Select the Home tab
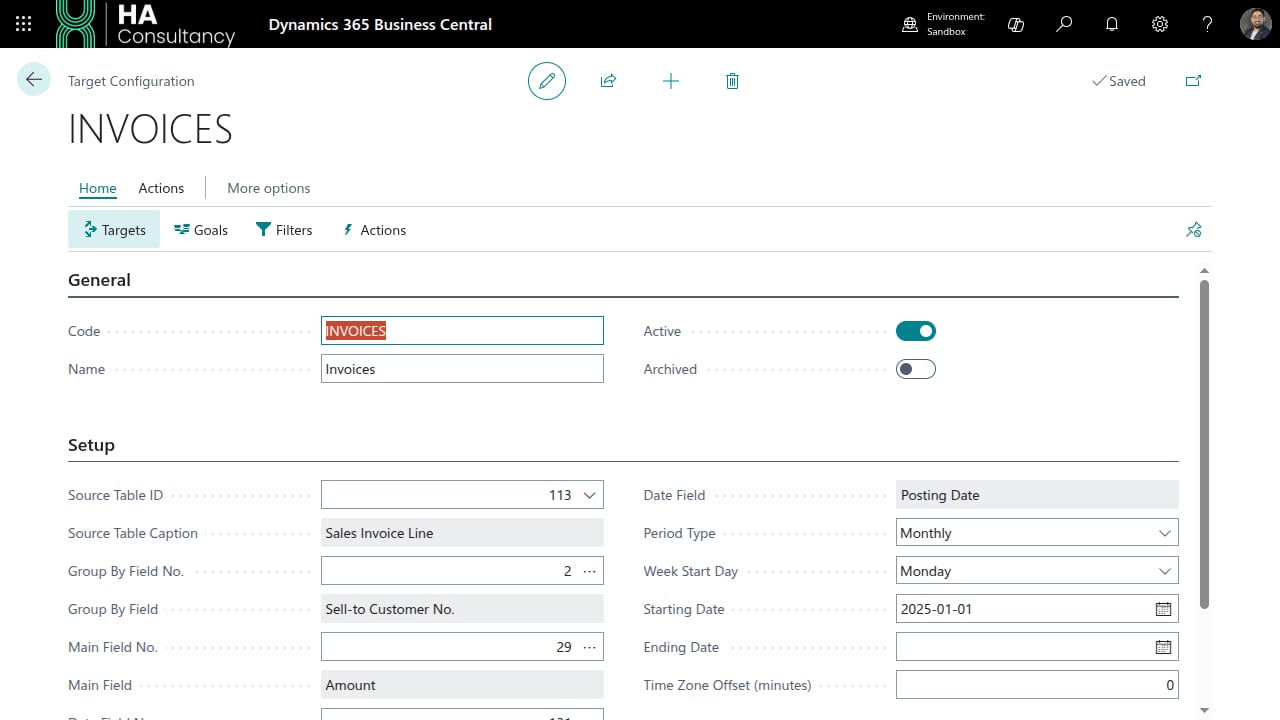This screenshot has width=1280, height=720. pos(98,188)
